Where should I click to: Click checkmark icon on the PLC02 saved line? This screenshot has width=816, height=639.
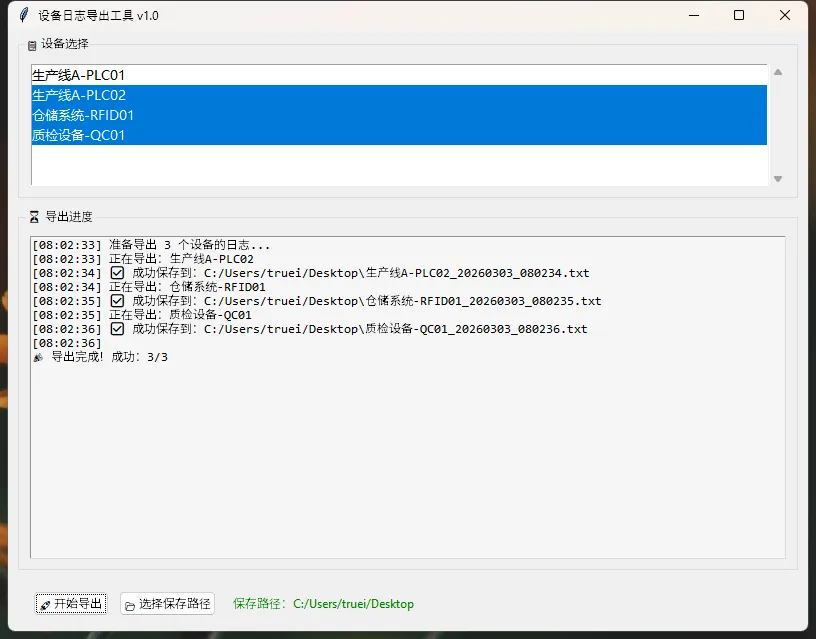[x=117, y=273]
